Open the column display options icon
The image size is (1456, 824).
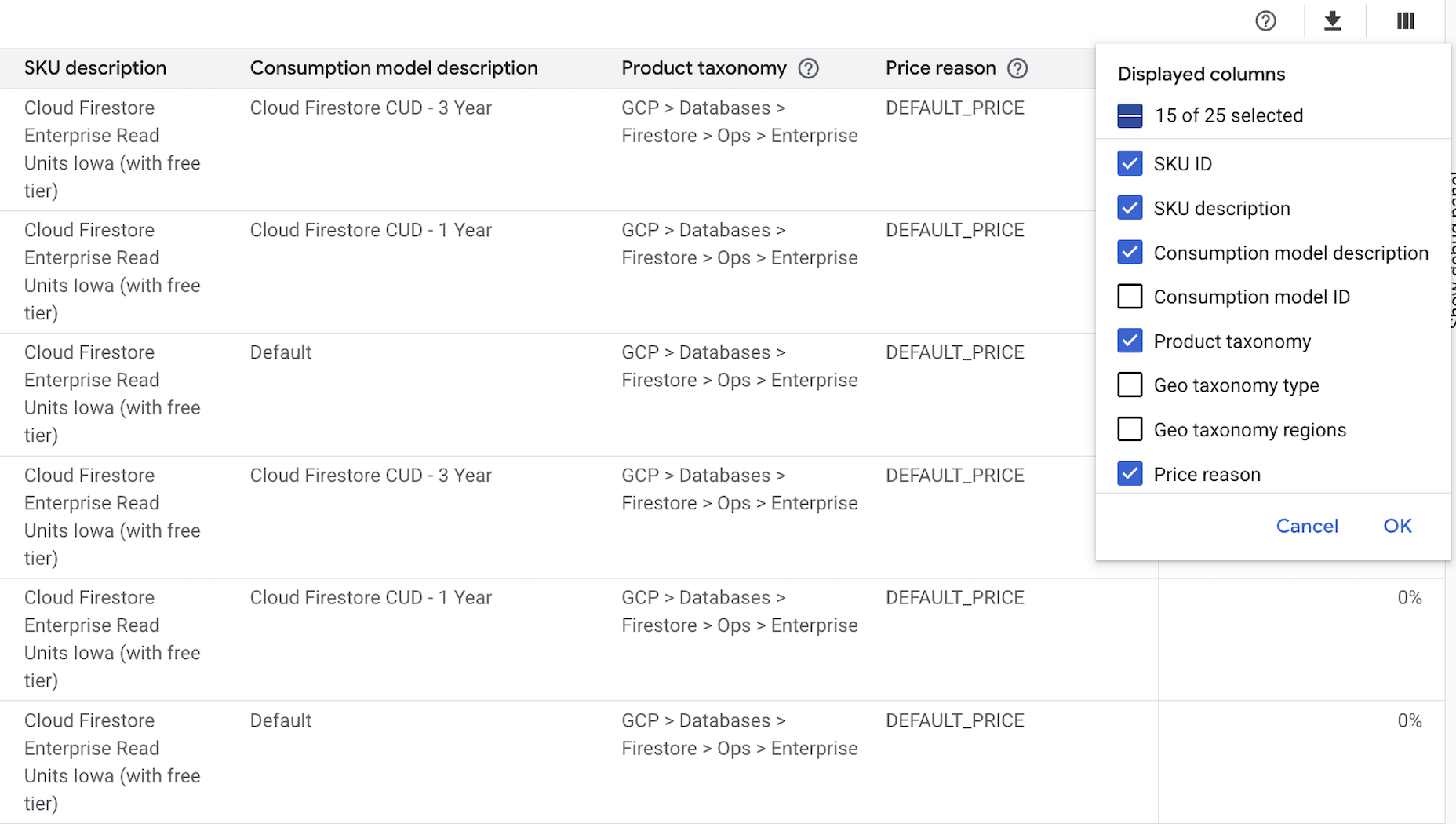pos(1403,21)
